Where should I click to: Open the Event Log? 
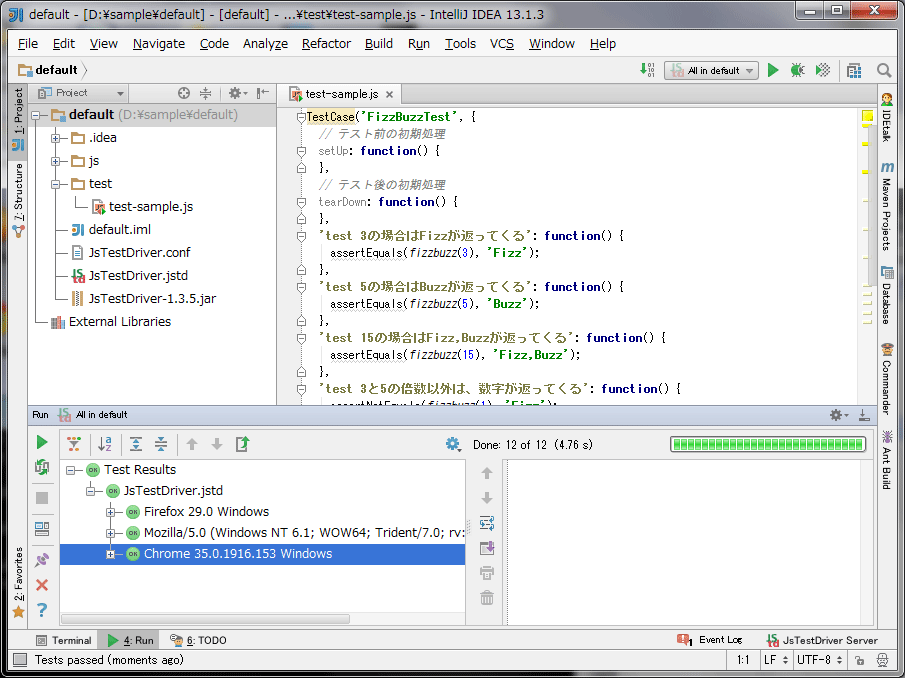coord(710,639)
